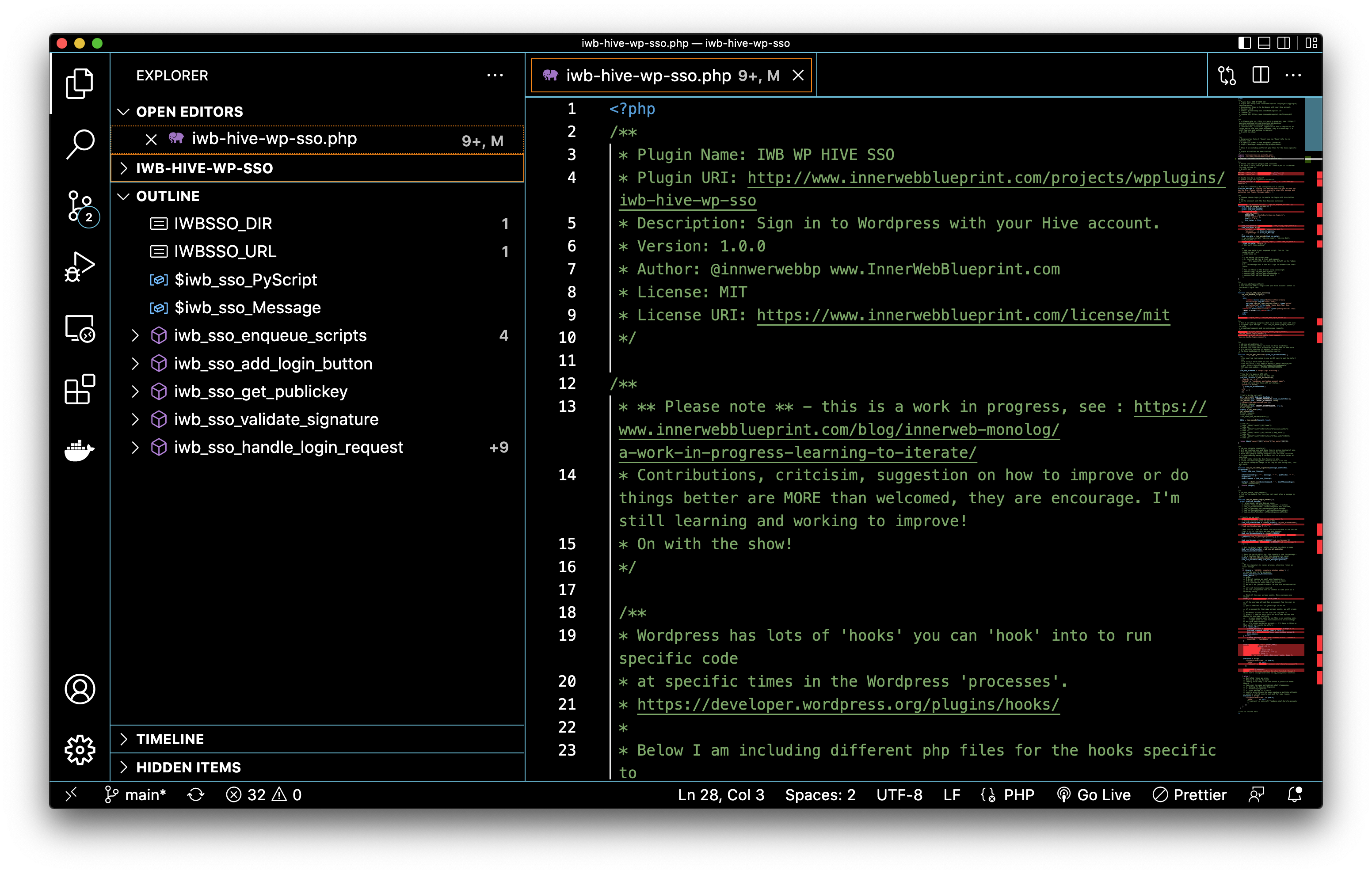Open the Search view in activity bar
The width and height of the screenshot is (1372, 874).
(80, 144)
